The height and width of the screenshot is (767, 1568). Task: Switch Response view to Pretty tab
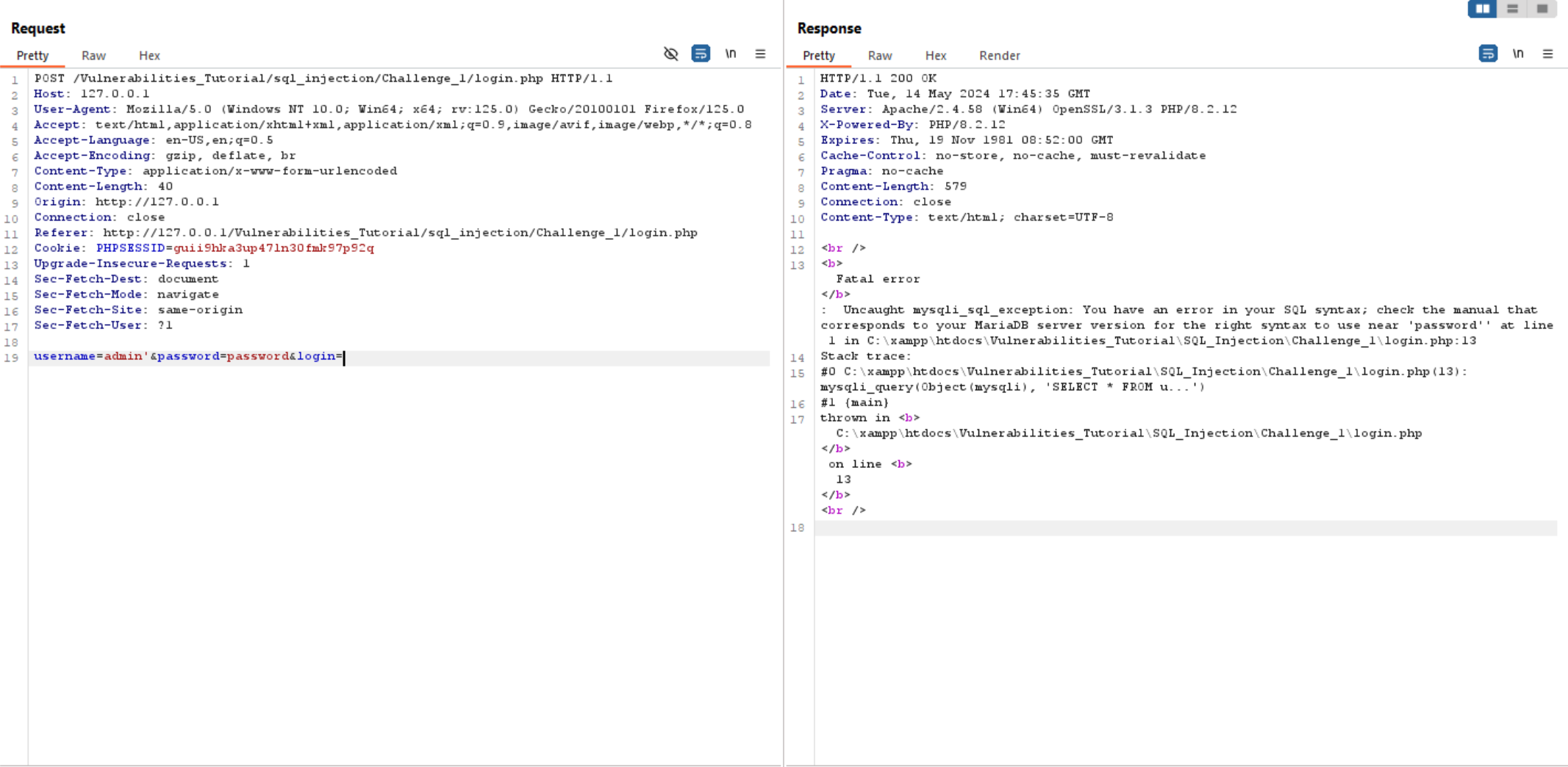click(x=819, y=56)
